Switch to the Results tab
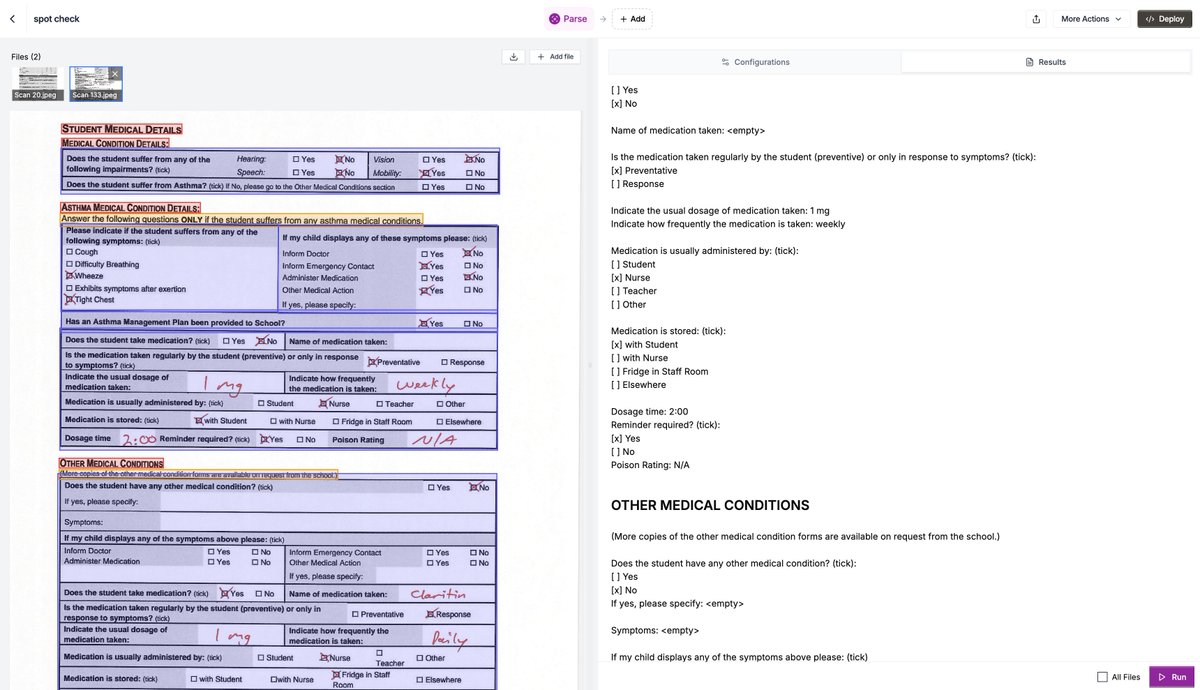This screenshot has height=690, width=1200. [x=1045, y=60]
